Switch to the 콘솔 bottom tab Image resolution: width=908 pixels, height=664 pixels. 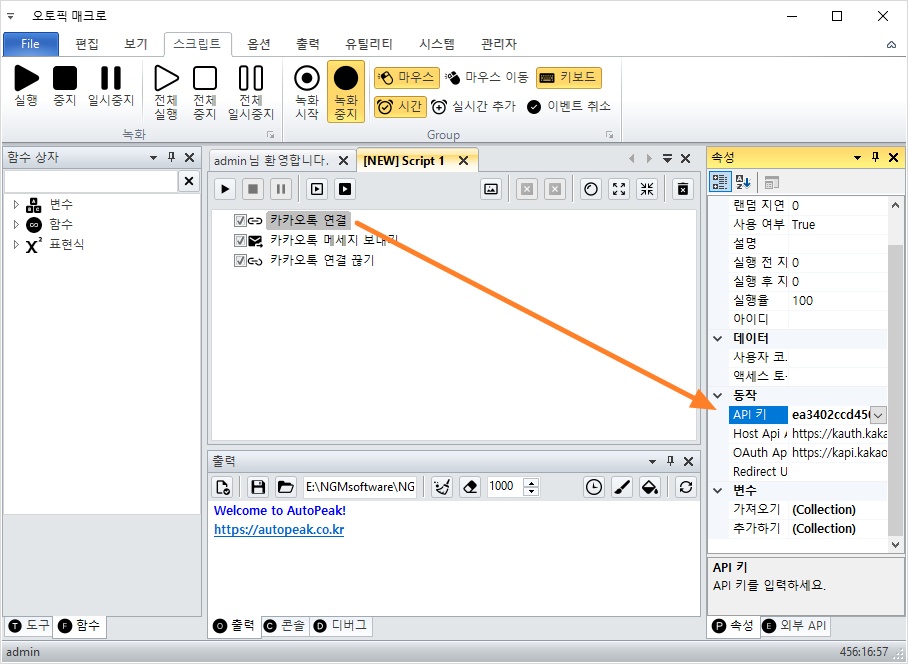coord(285,626)
